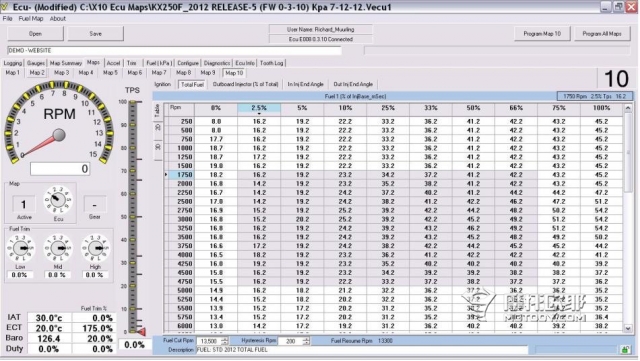Select the Trim tab
Image resolution: width=640 pixels, height=361 pixels.
131,63
